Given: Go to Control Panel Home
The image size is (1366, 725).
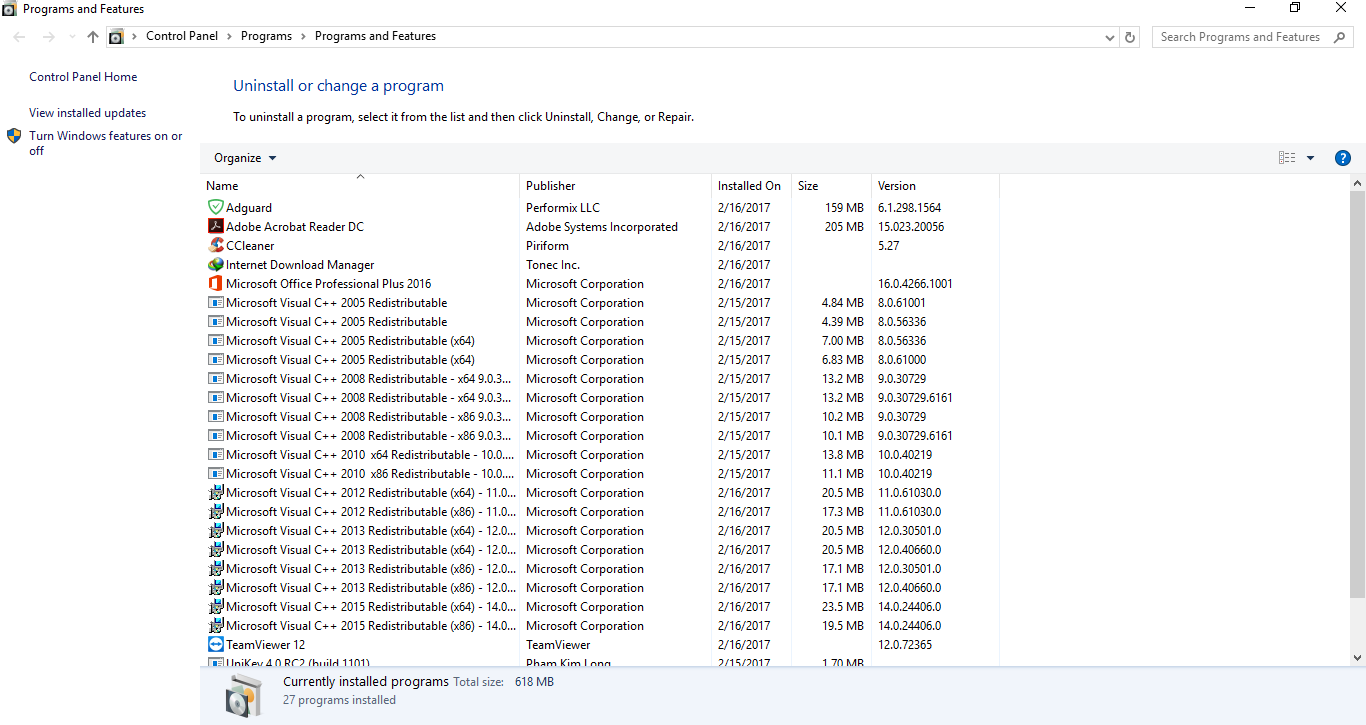Looking at the screenshot, I should pyautogui.click(x=83, y=77).
